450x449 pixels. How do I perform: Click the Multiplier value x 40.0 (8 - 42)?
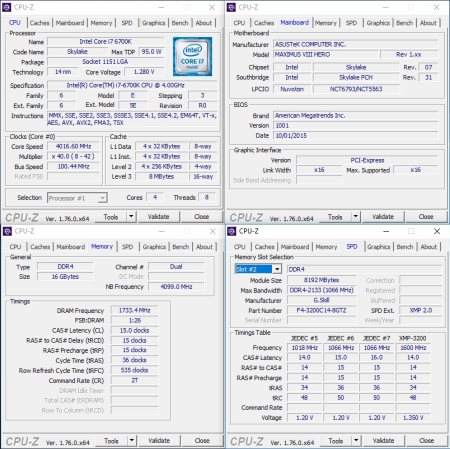pos(74,156)
